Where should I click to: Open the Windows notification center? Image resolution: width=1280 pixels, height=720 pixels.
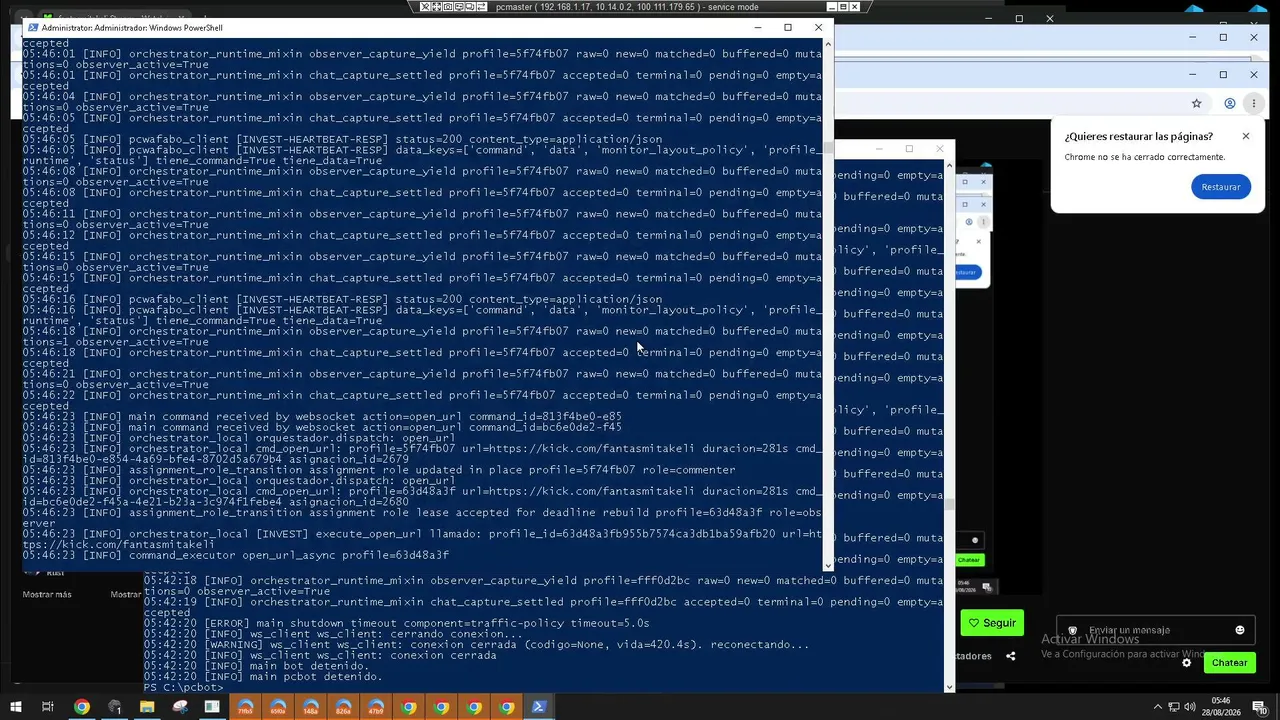(1260, 707)
